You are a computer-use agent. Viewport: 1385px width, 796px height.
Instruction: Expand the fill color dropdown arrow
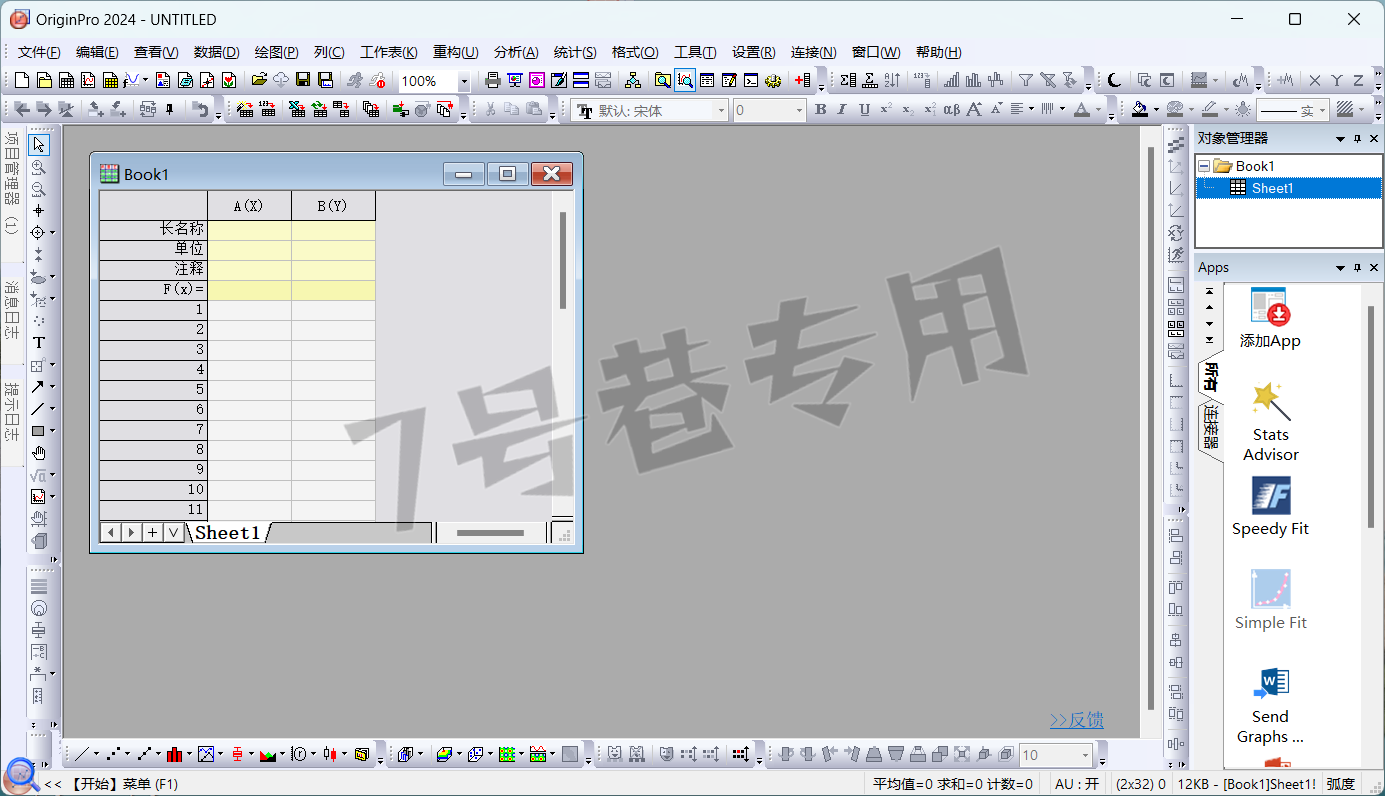coord(1156,110)
